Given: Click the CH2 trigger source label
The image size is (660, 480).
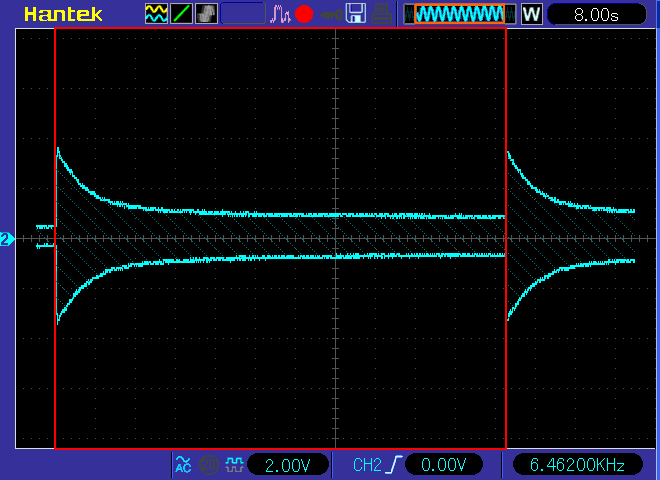Looking at the screenshot, I should pos(367,465).
